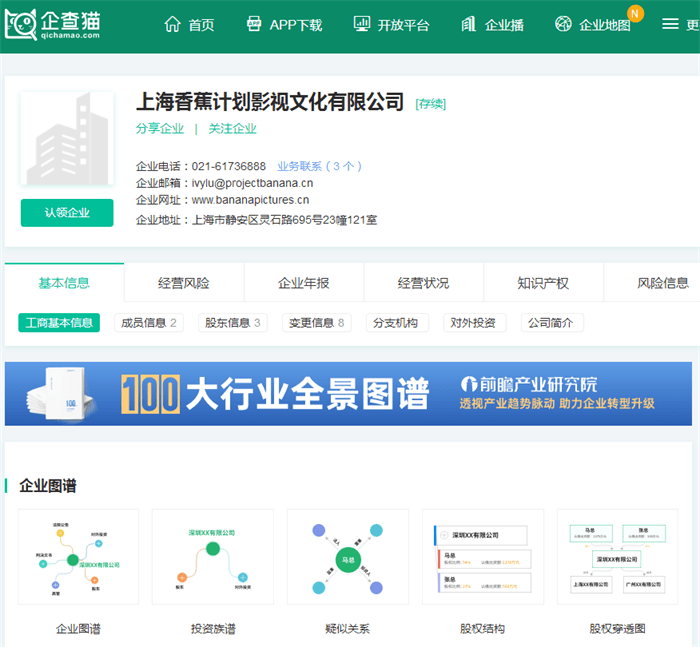This screenshot has height=647, width=700.
Task: Open 首页 in the top navigation
Action: click(201, 25)
